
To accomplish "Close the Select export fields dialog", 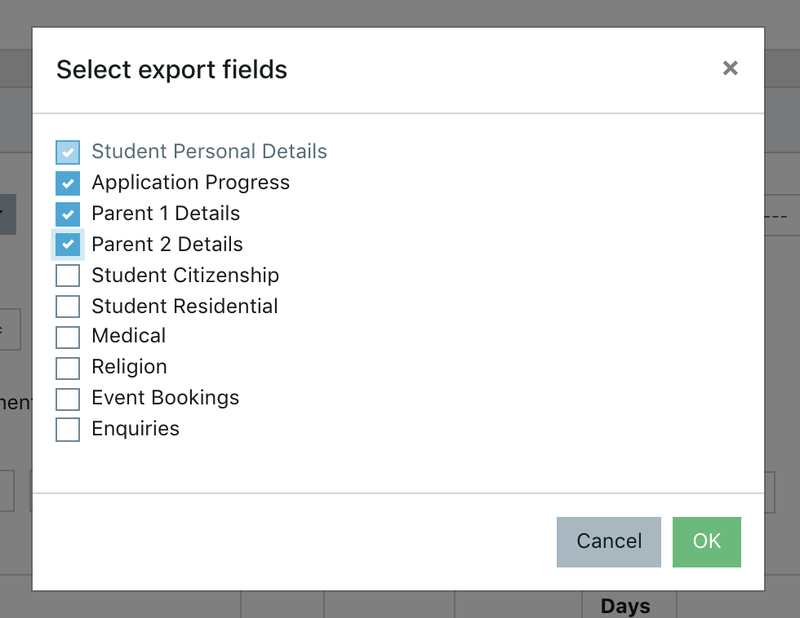I will point(730,68).
